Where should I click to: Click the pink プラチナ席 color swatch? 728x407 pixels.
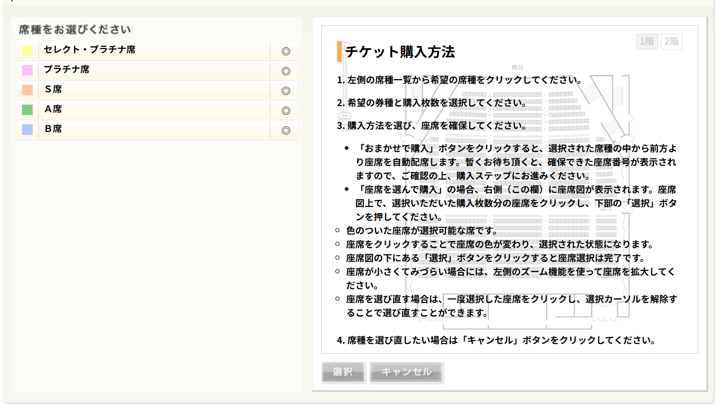click(27, 71)
